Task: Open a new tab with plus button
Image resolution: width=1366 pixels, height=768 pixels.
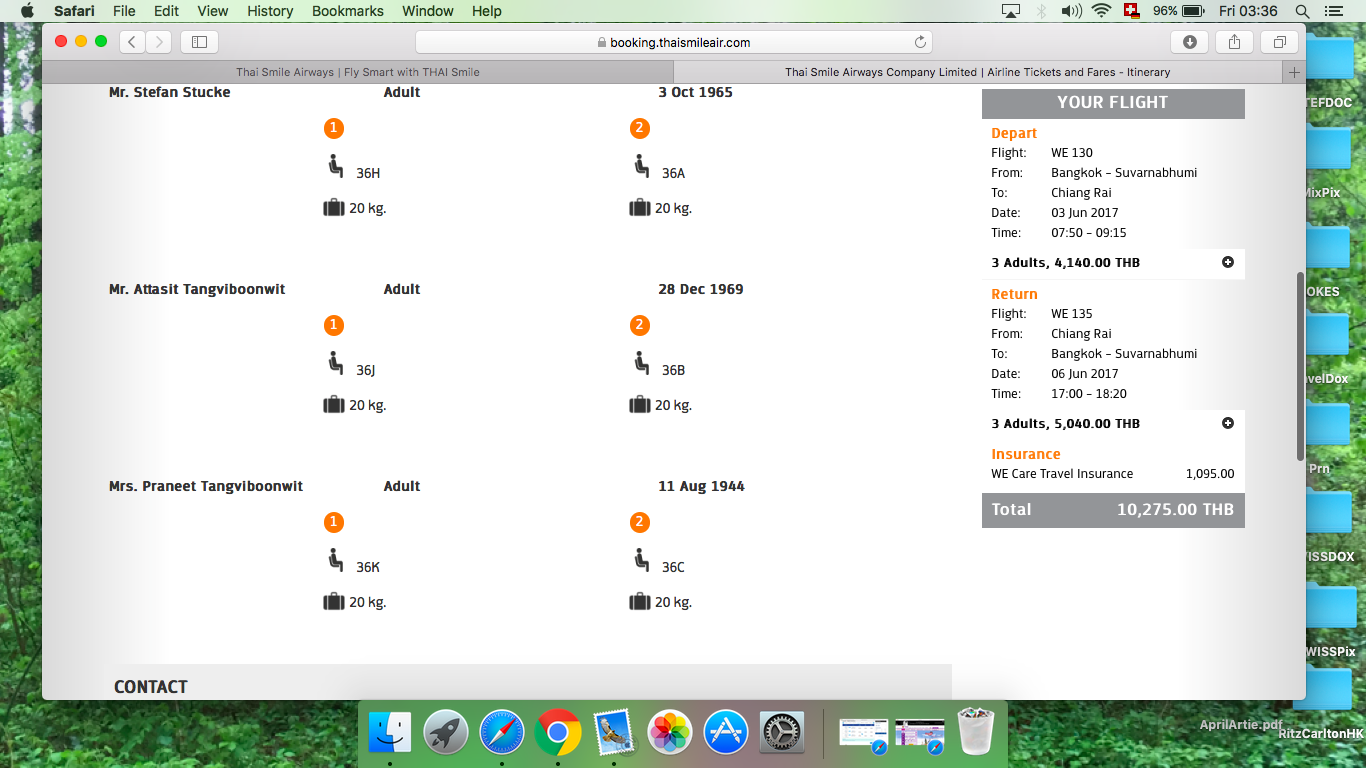Action: (1294, 72)
